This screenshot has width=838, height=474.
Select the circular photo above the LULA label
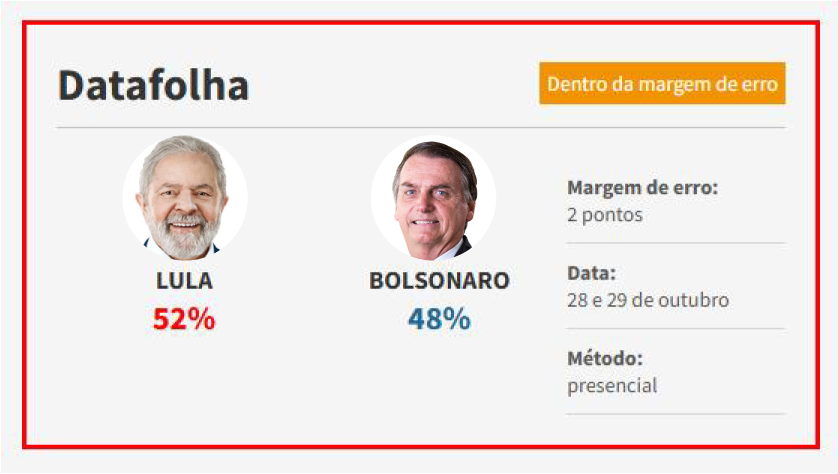coord(185,199)
